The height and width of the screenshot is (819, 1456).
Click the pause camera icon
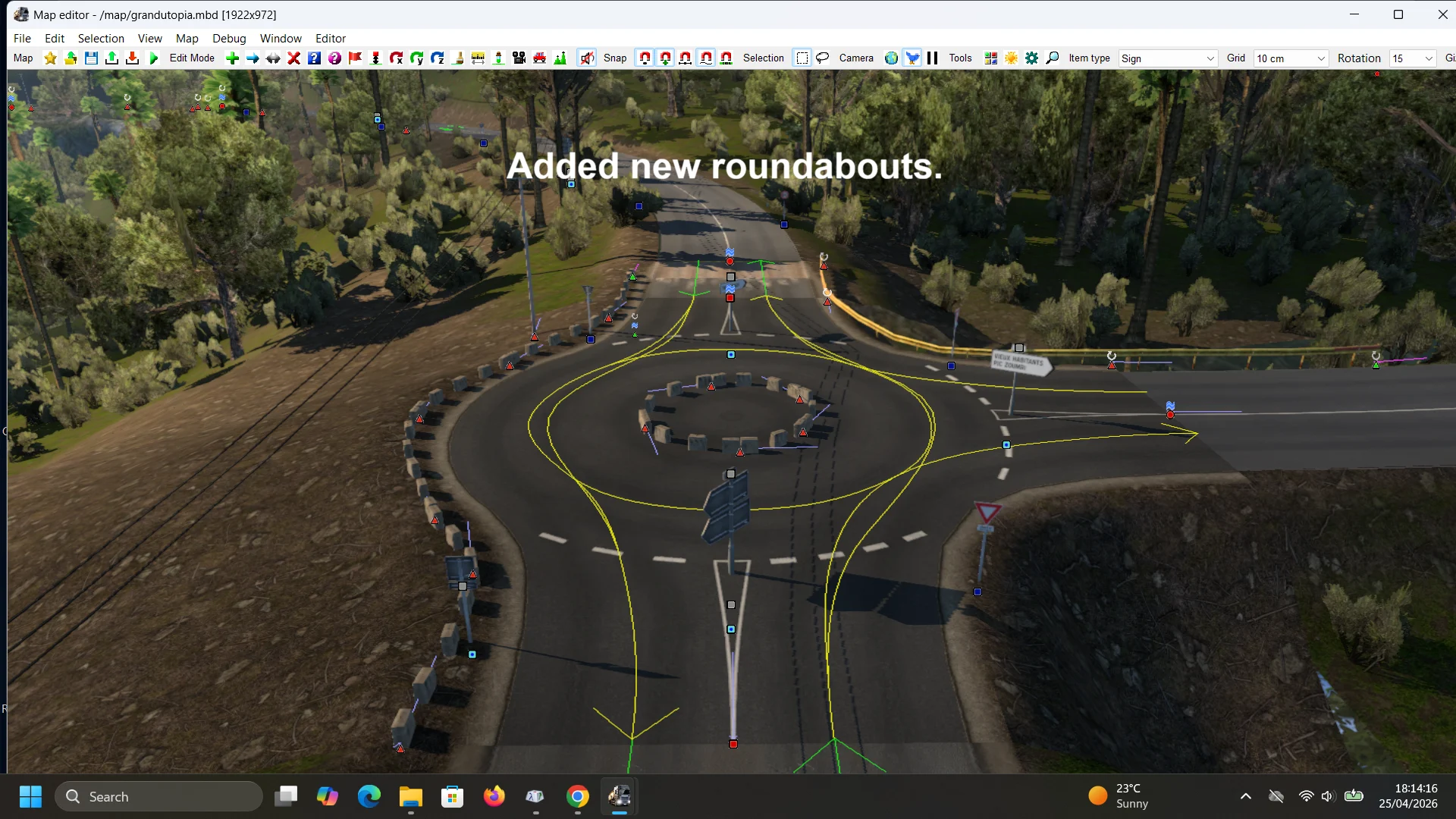tap(933, 58)
